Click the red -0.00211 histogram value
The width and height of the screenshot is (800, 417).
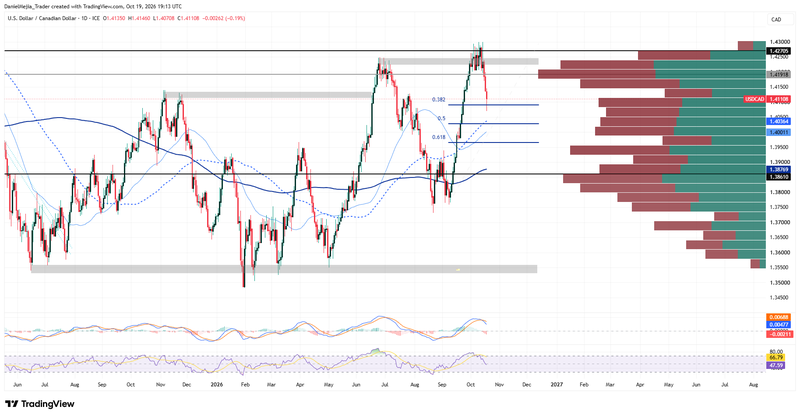[x=779, y=334]
